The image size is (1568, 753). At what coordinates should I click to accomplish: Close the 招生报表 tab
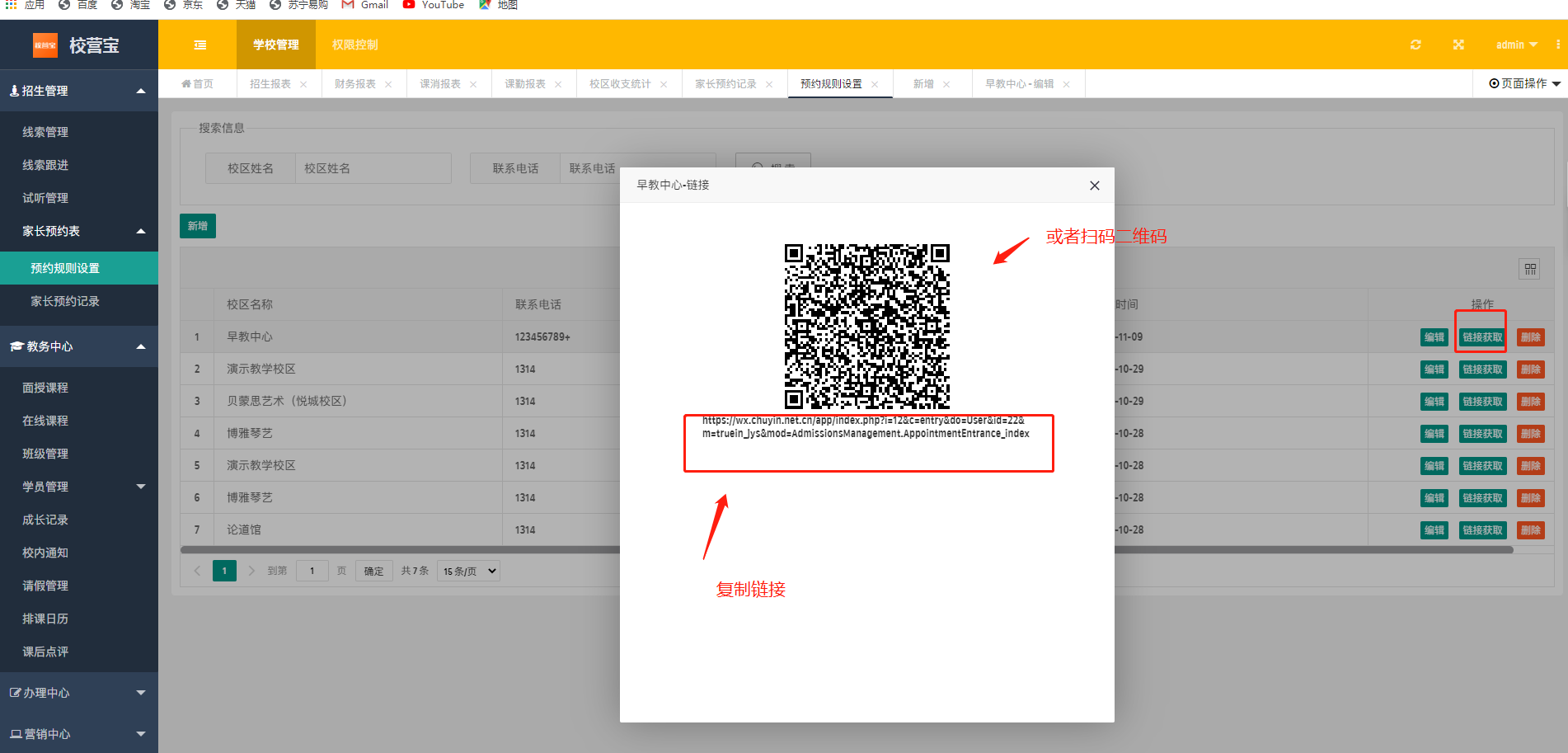click(x=303, y=84)
